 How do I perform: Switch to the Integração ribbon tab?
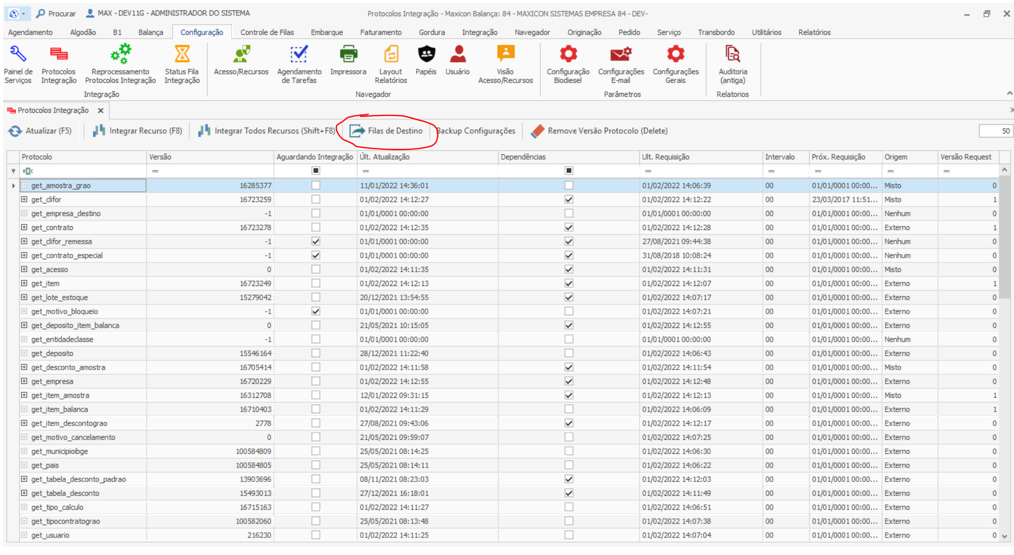pyautogui.click(x=480, y=32)
